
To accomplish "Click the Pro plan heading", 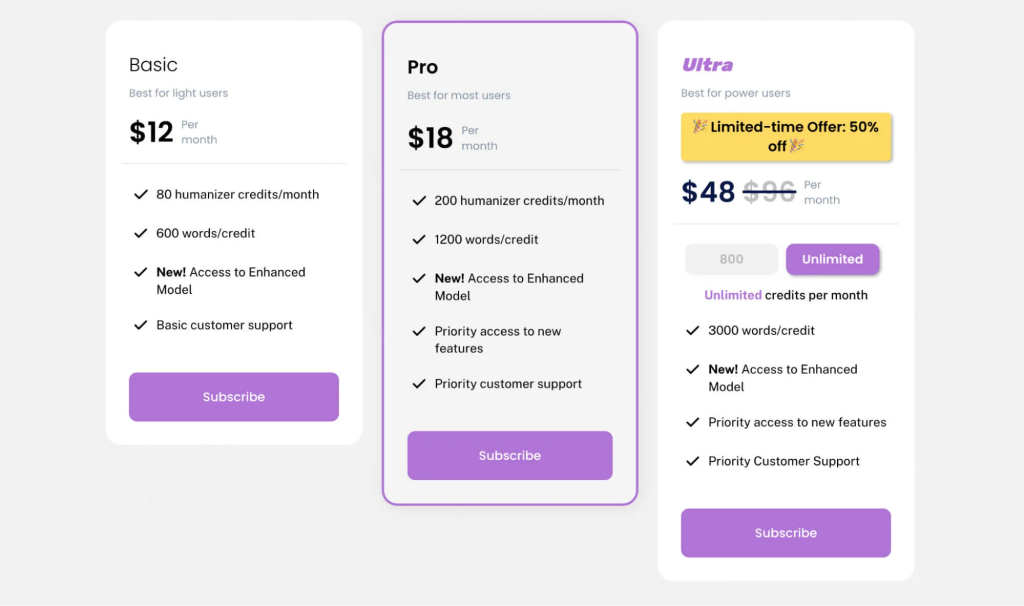I will 422,67.
